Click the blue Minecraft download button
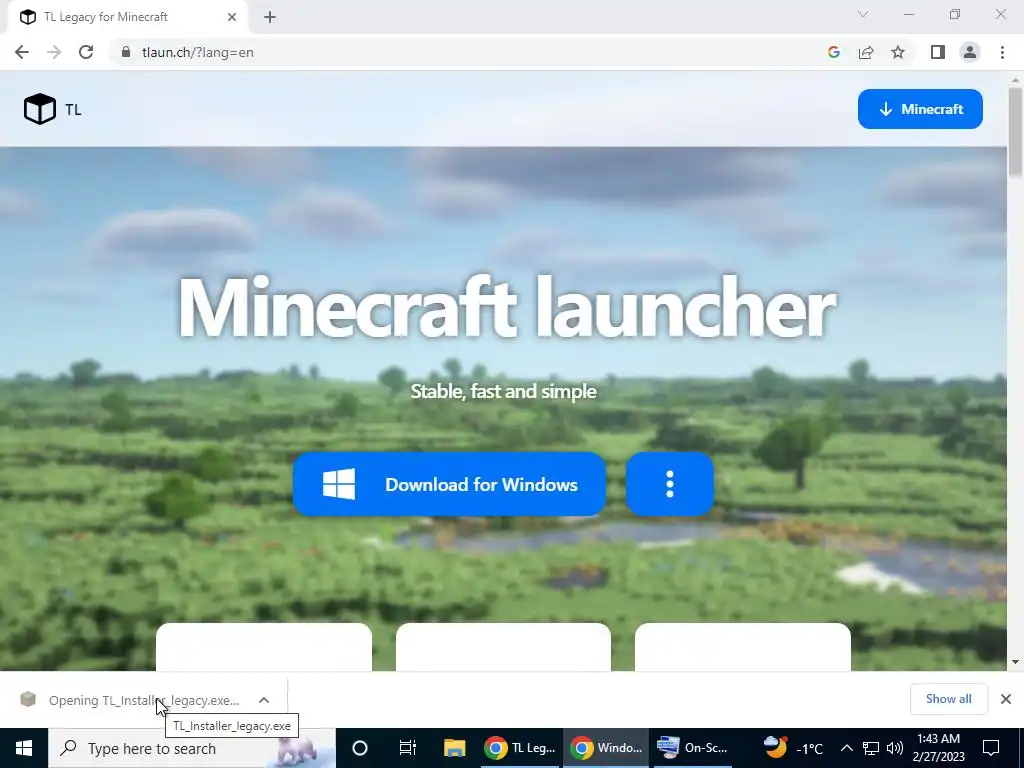 pyautogui.click(x=920, y=109)
